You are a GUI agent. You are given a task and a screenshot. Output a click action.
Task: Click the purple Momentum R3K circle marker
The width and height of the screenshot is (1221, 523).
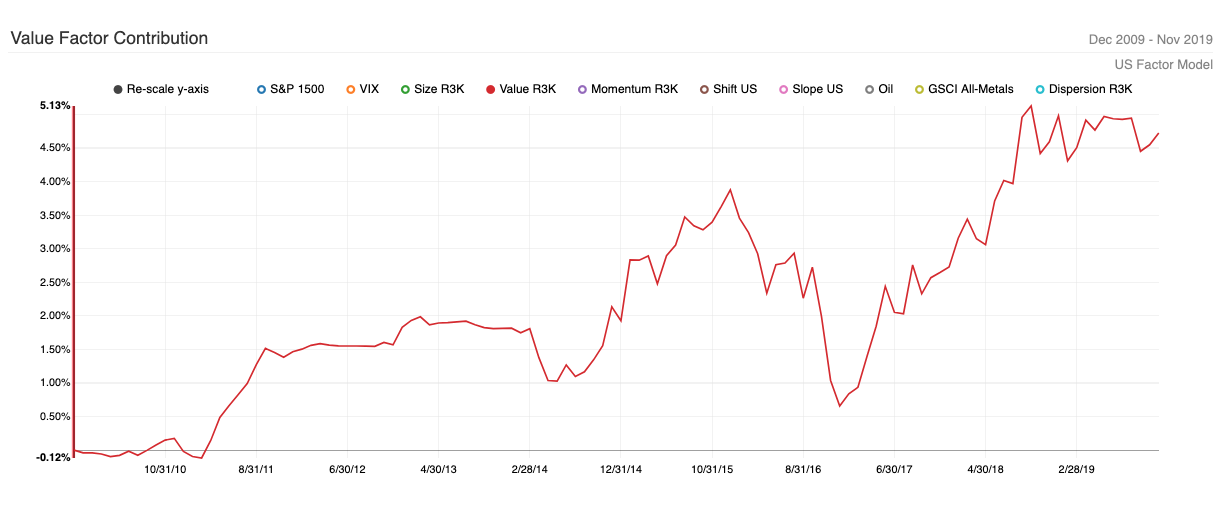coord(582,89)
